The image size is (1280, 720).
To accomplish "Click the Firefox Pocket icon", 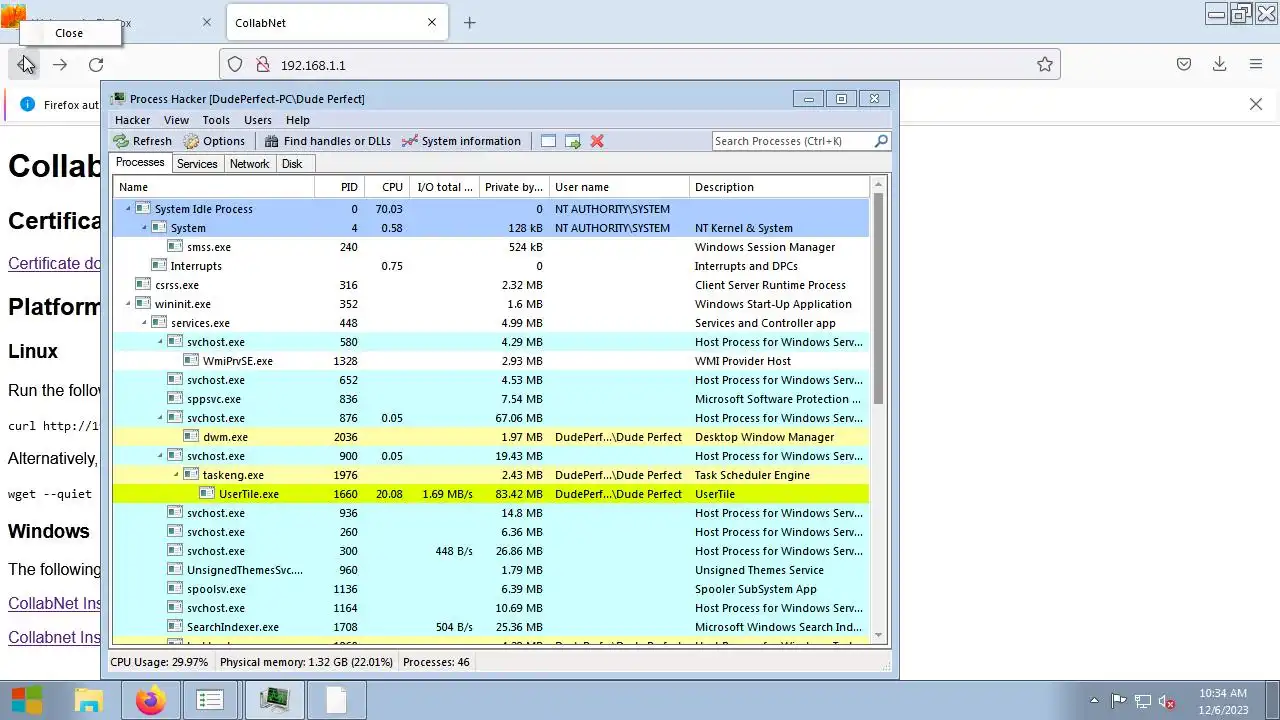I will (1184, 65).
